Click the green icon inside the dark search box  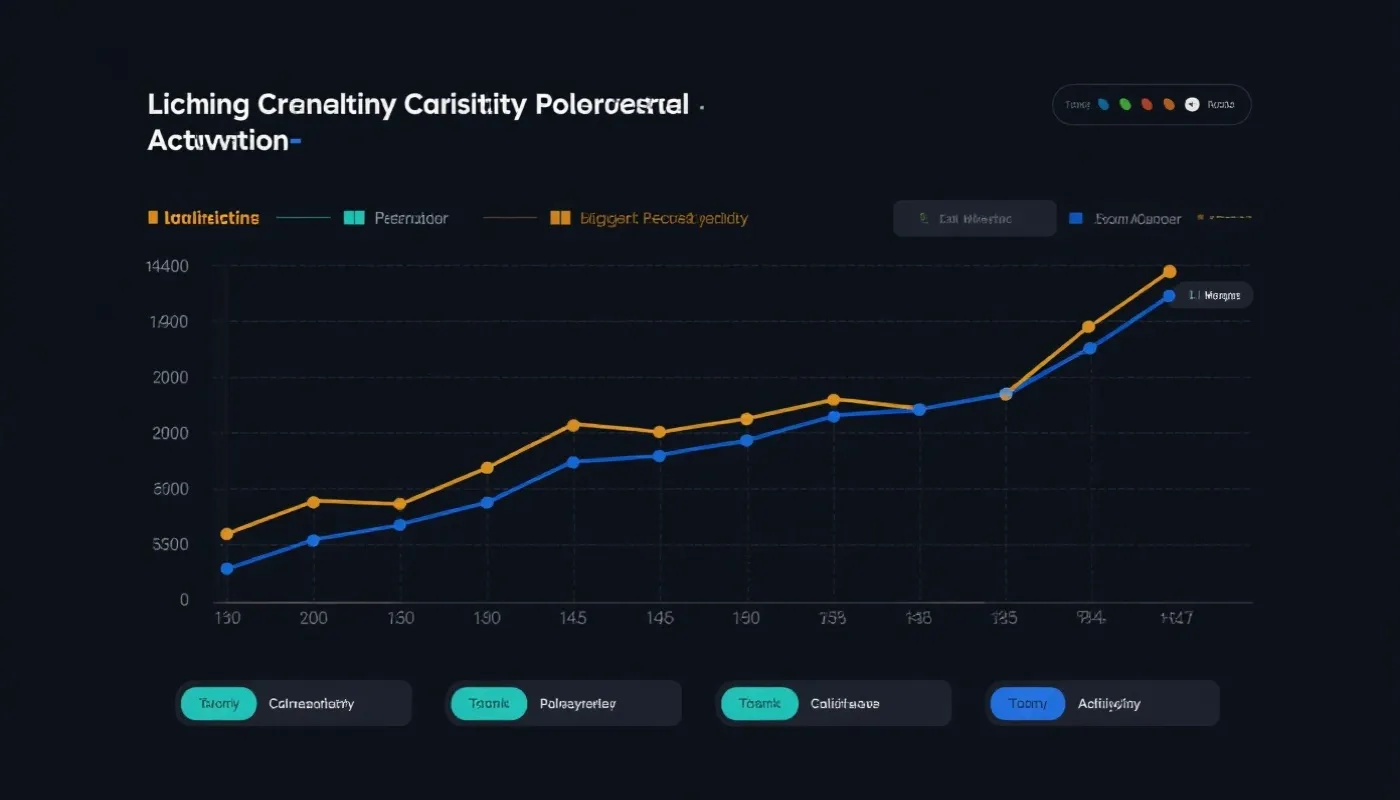[x=921, y=218]
